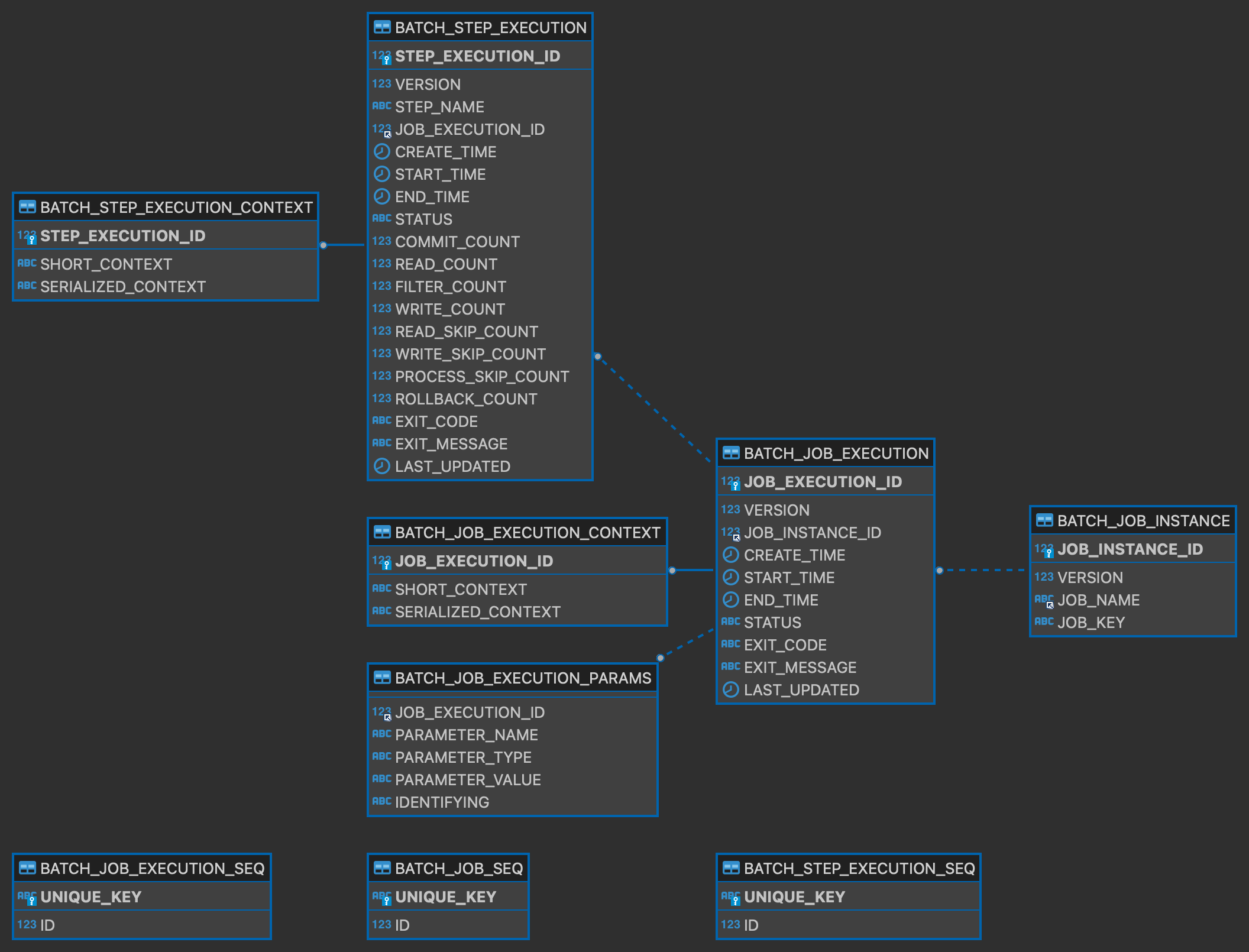1249x952 pixels.
Task: Click the BATCH_JOB_SEQ table icon
Action: coord(382,869)
